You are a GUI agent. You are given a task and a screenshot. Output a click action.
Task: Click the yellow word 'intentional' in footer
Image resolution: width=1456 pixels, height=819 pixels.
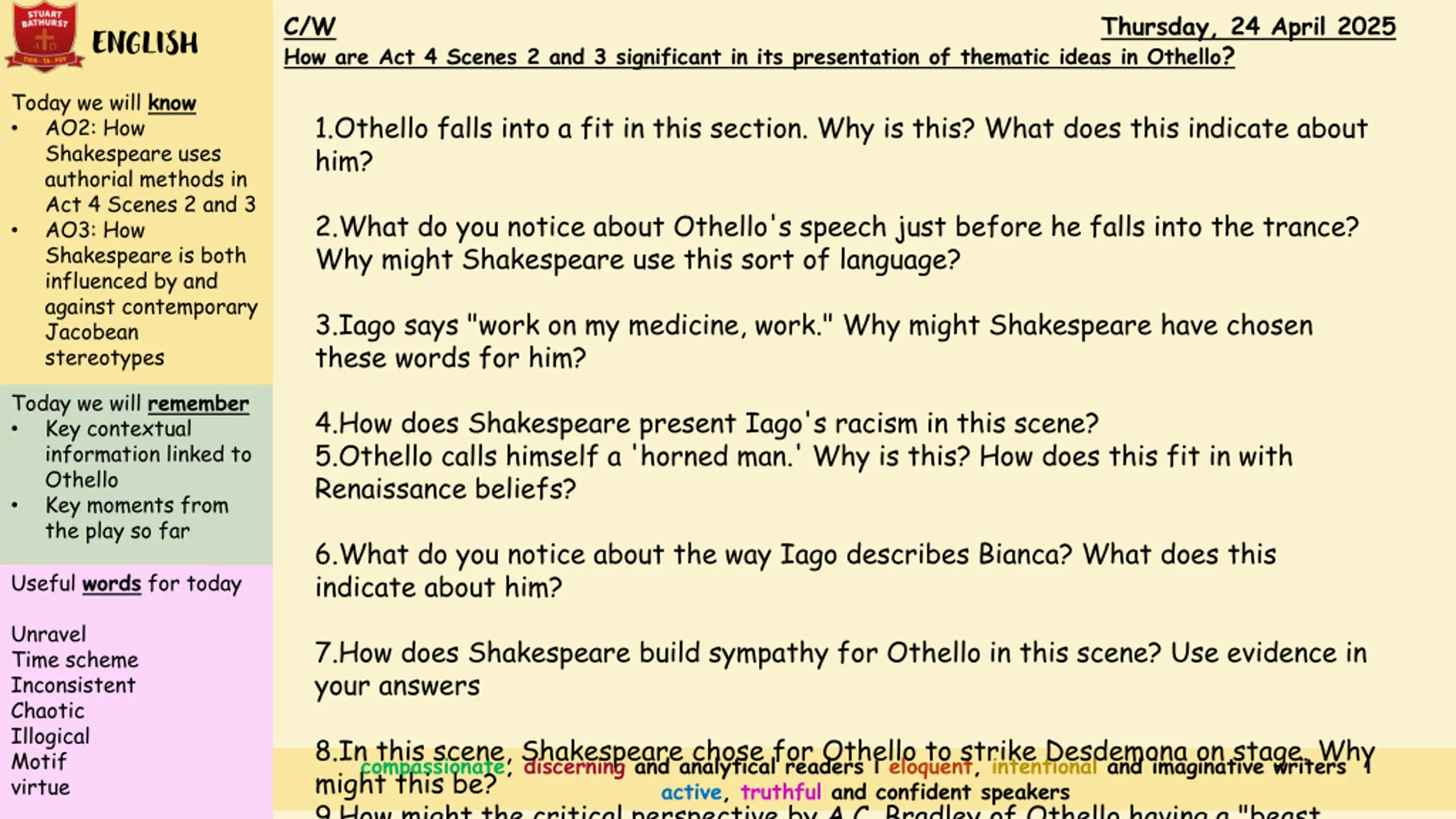coord(1044,767)
